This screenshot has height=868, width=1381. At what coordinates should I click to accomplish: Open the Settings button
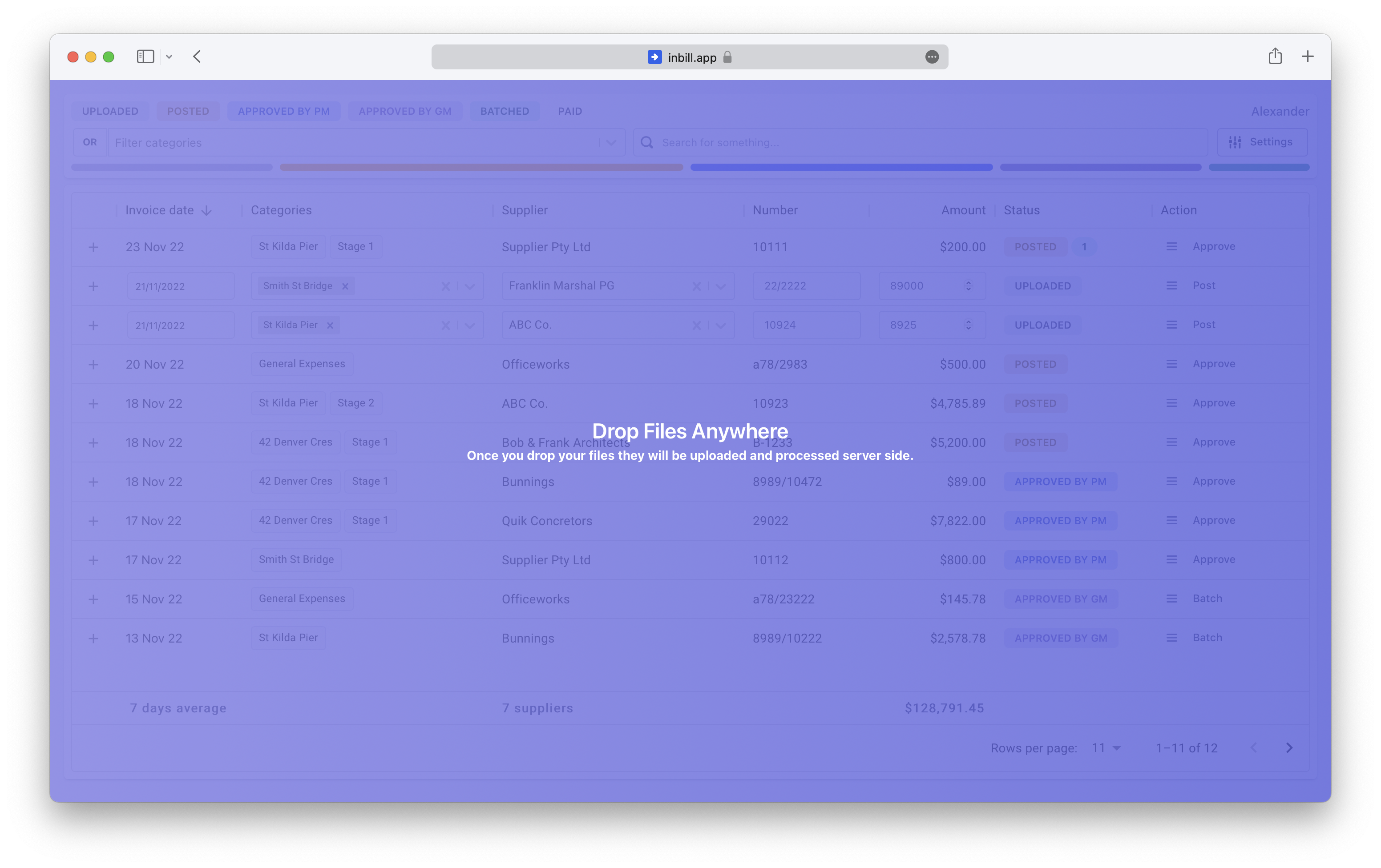[1262, 142]
